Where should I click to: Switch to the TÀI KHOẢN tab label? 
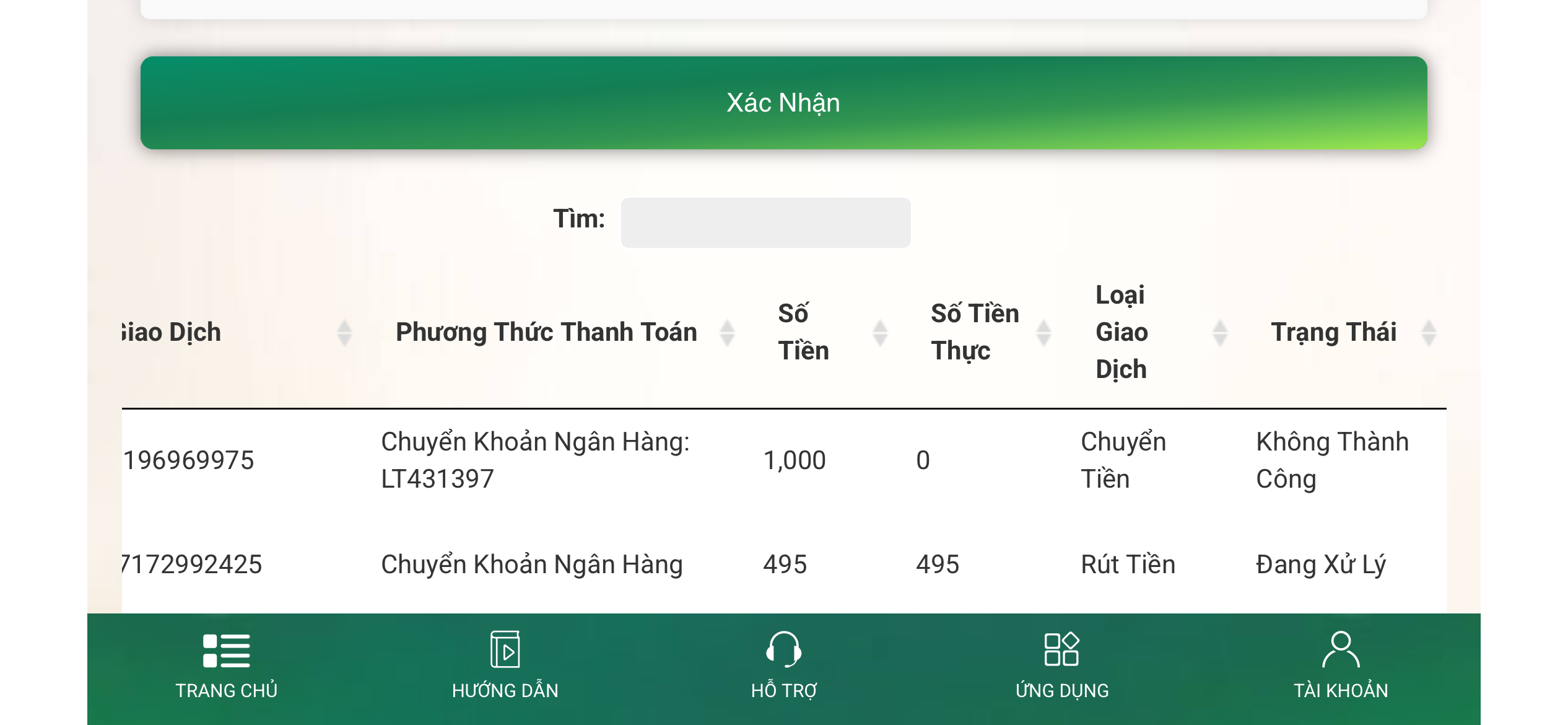(x=1341, y=690)
